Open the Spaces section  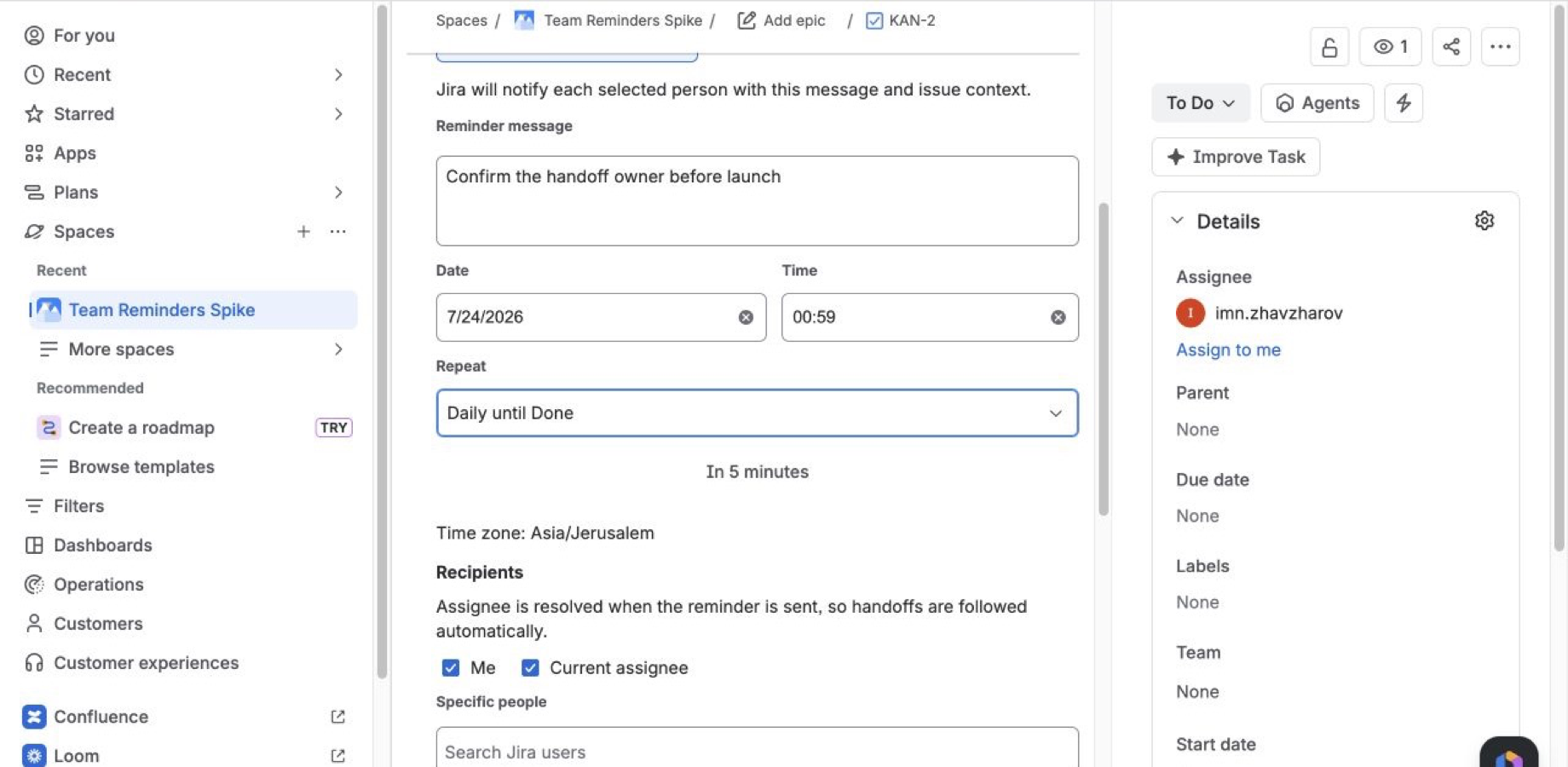[84, 231]
